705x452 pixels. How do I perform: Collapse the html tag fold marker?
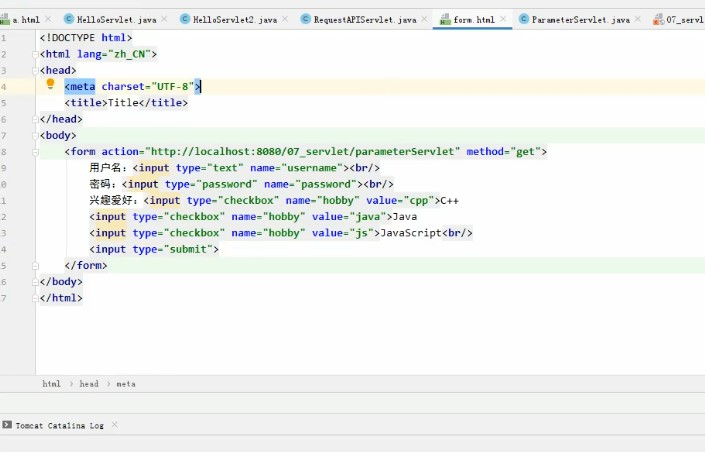pyautogui.click(x=36, y=54)
